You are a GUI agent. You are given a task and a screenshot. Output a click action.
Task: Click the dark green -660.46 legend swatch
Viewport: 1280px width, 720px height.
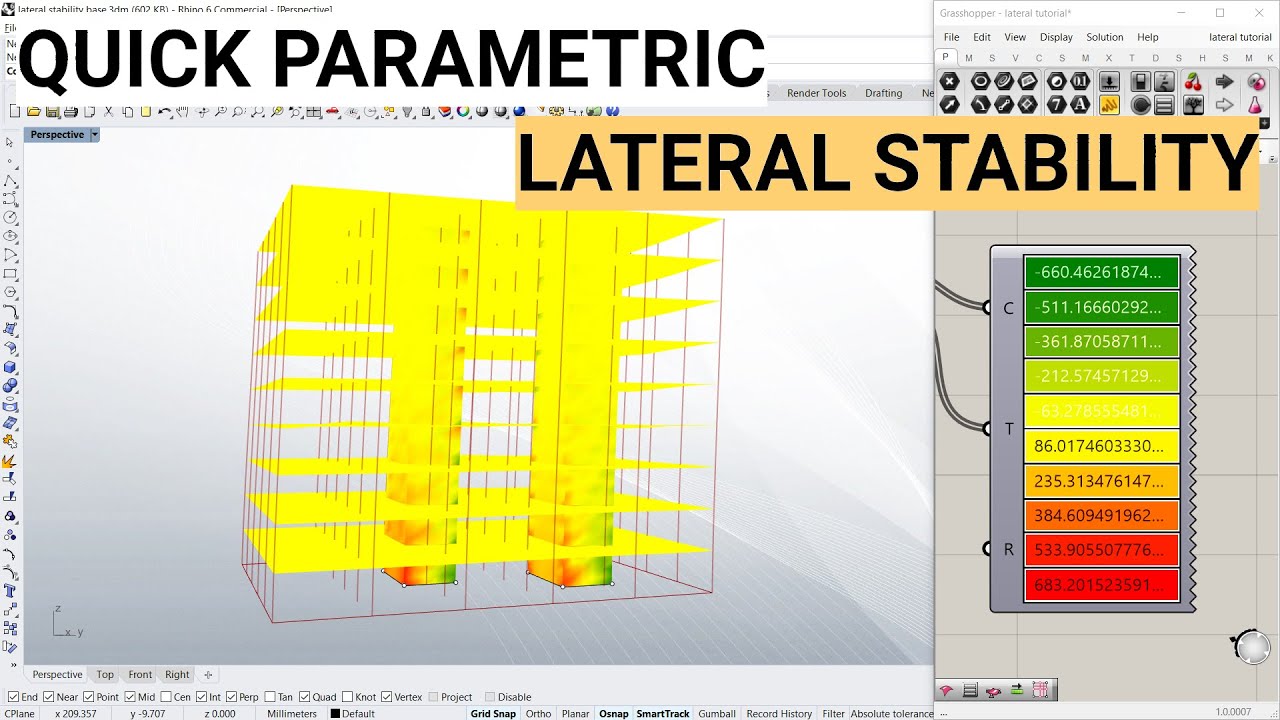(x=1102, y=272)
